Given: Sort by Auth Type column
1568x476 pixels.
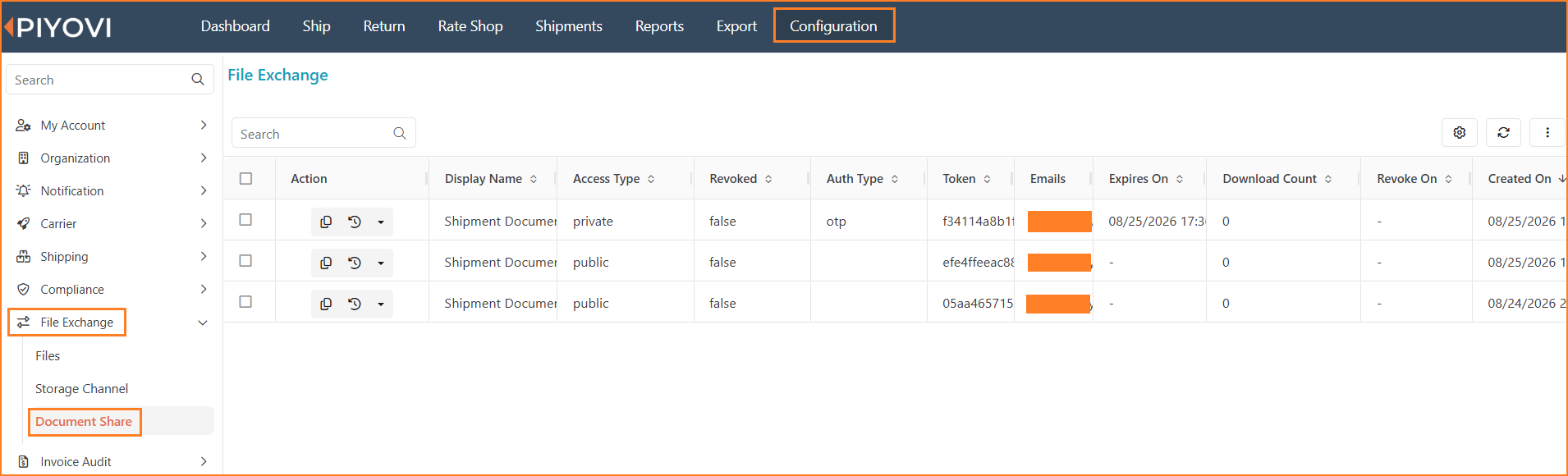Looking at the screenshot, I should [895, 179].
